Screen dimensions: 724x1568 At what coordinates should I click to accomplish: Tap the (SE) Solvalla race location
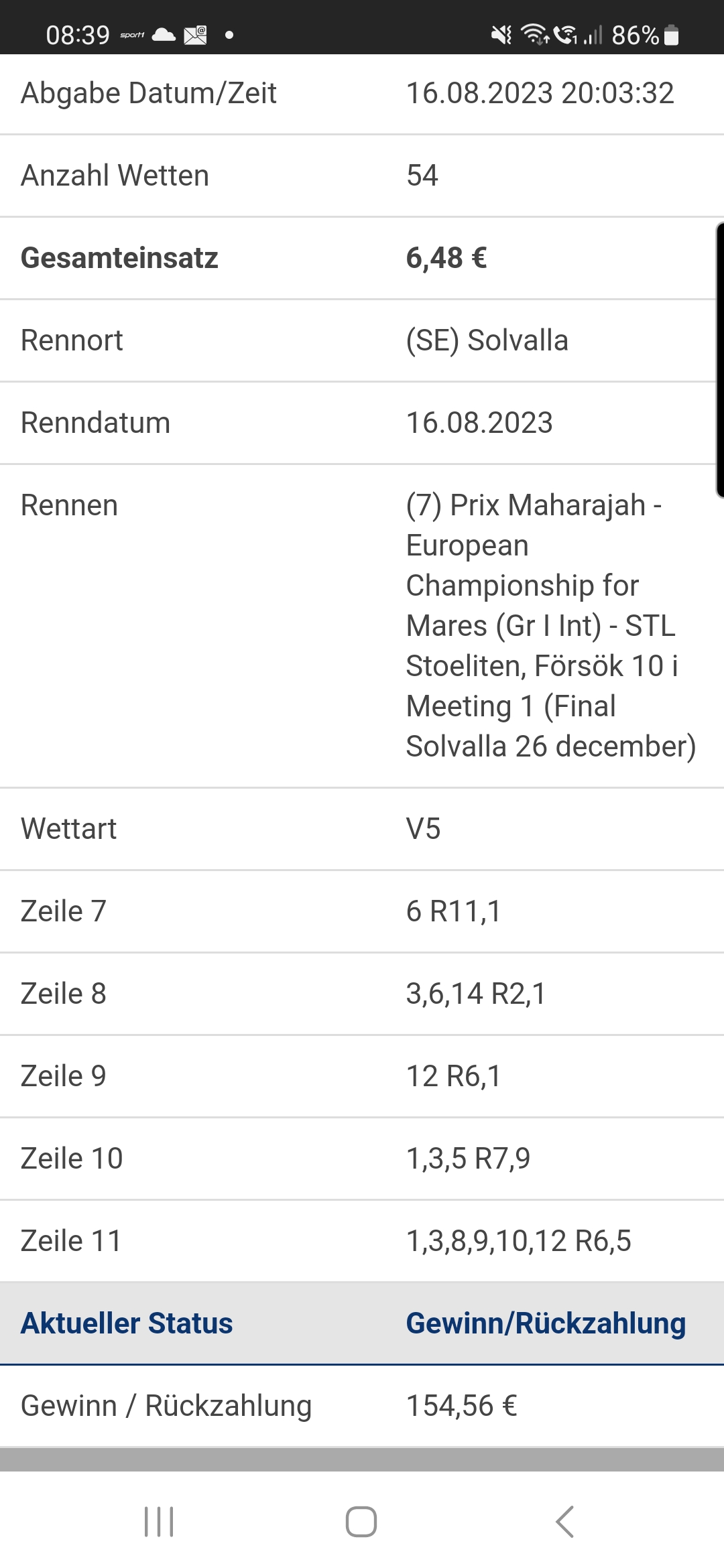(x=487, y=340)
